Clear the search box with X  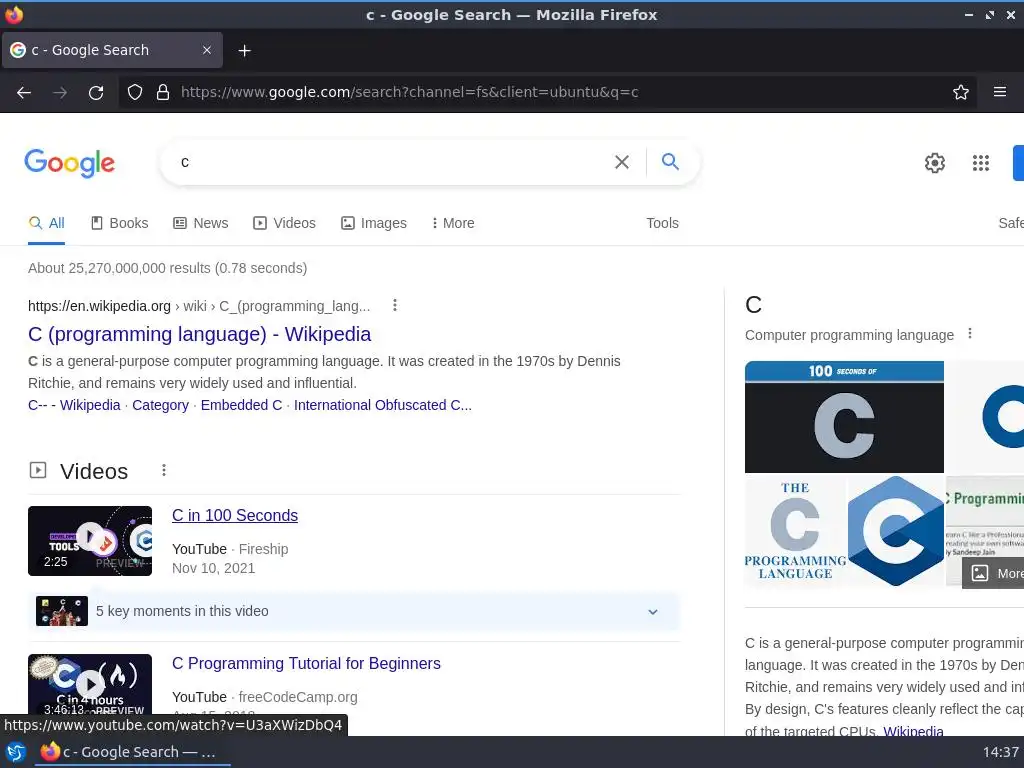(x=622, y=162)
